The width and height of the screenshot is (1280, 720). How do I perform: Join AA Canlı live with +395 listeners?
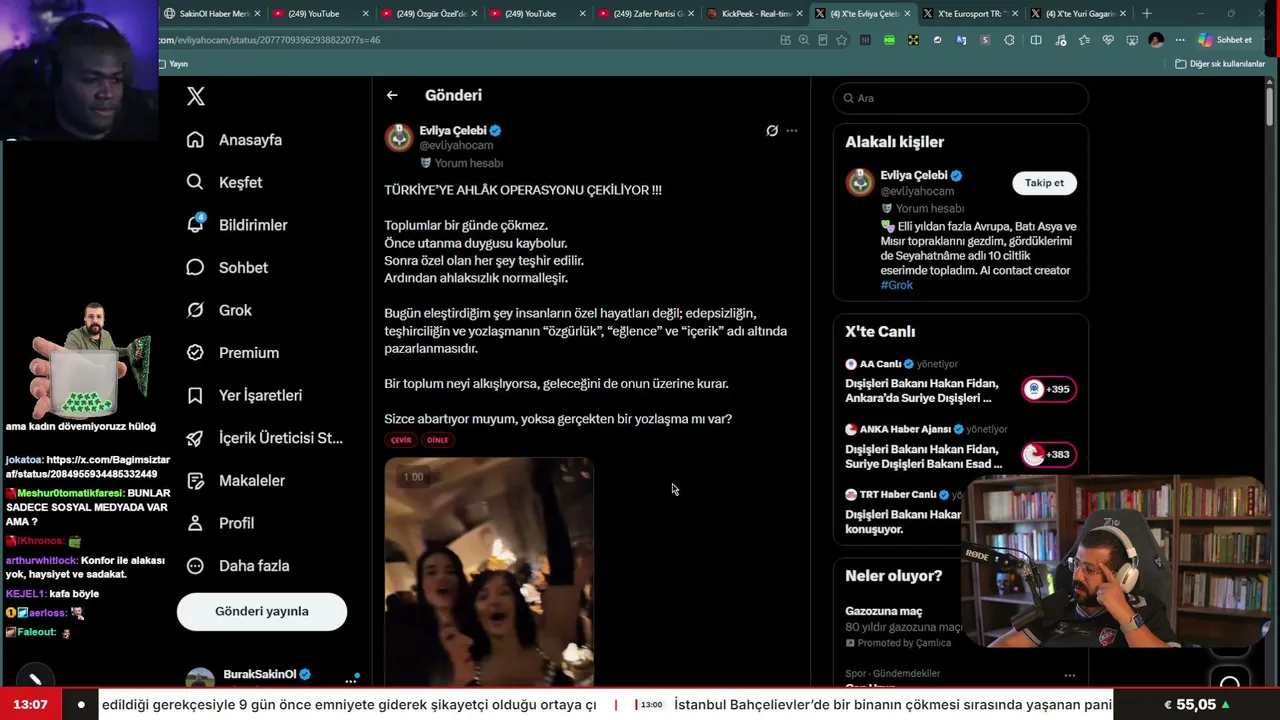pos(1049,389)
